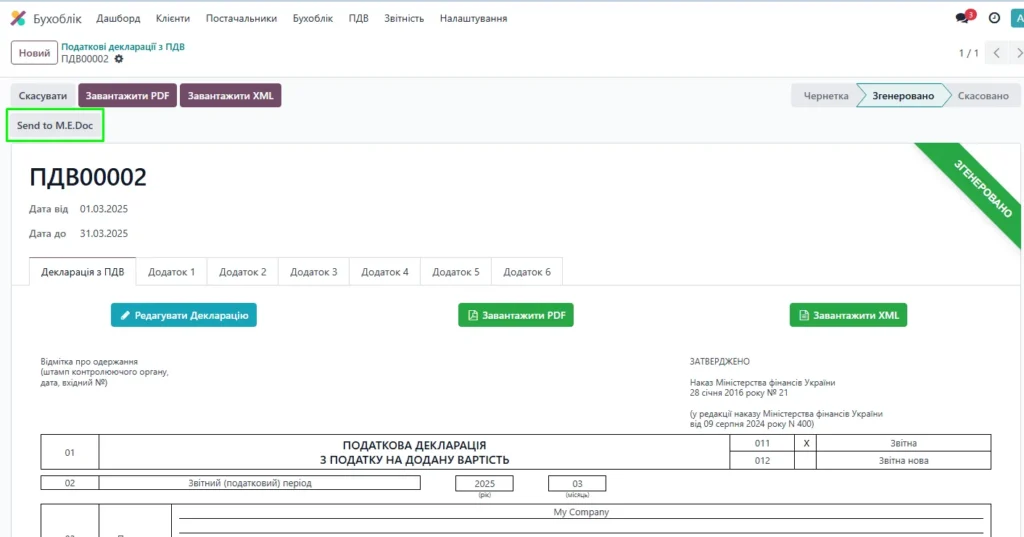Screen dimensions: 1024x537
Task: Click the Бухоблік app logo icon
Action: (x=18, y=18)
